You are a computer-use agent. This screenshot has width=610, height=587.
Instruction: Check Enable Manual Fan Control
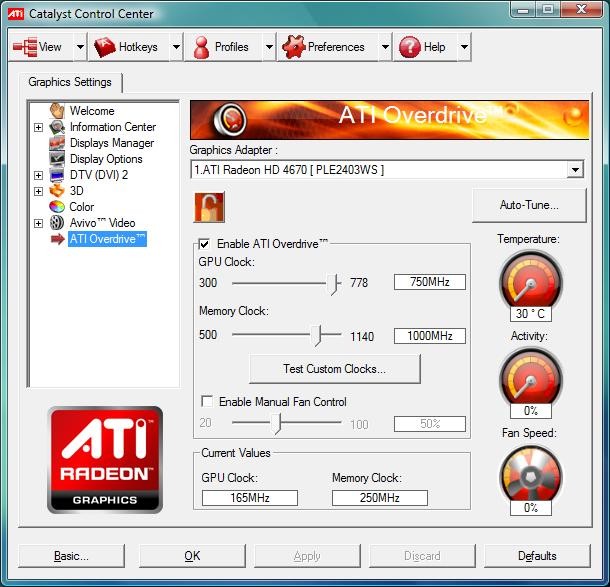[x=207, y=401]
